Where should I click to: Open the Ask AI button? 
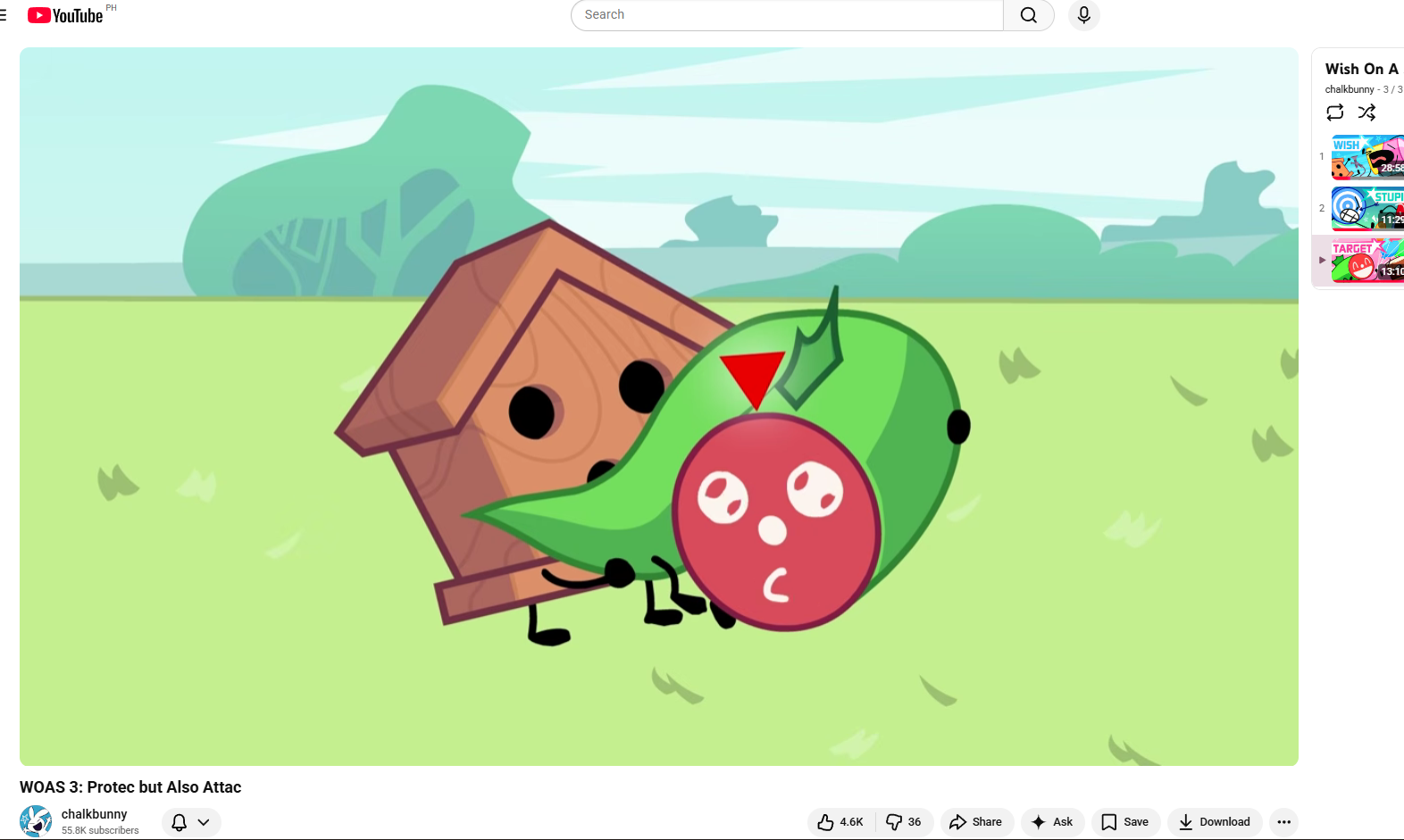pos(1053,822)
